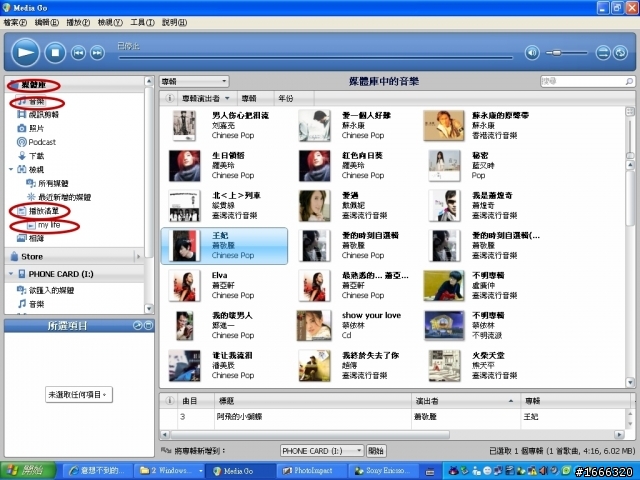The height and width of the screenshot is (480, 640).
Task: Open the 專輯 view dropdown
Action: tap(194, 81)
